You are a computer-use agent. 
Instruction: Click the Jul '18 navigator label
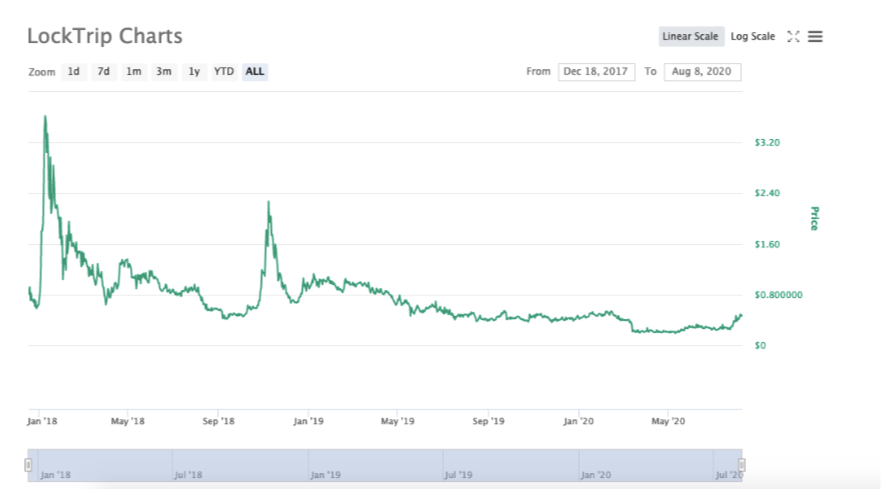pos(189,475)
